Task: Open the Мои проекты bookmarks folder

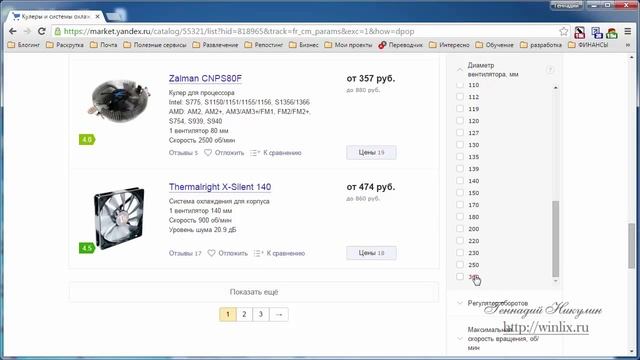Action: (x=349, y=45)
